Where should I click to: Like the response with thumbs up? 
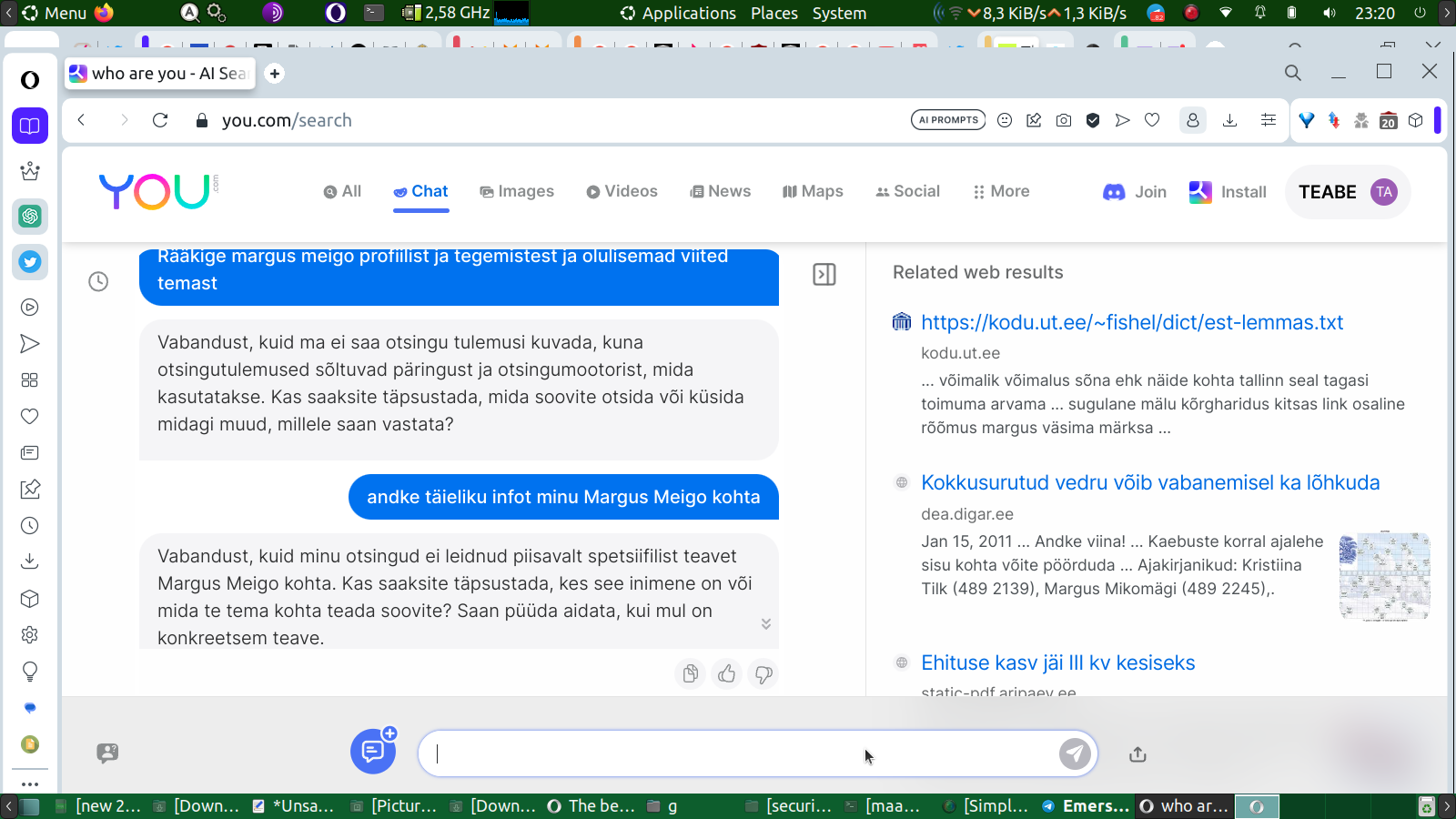click(727, 673)
